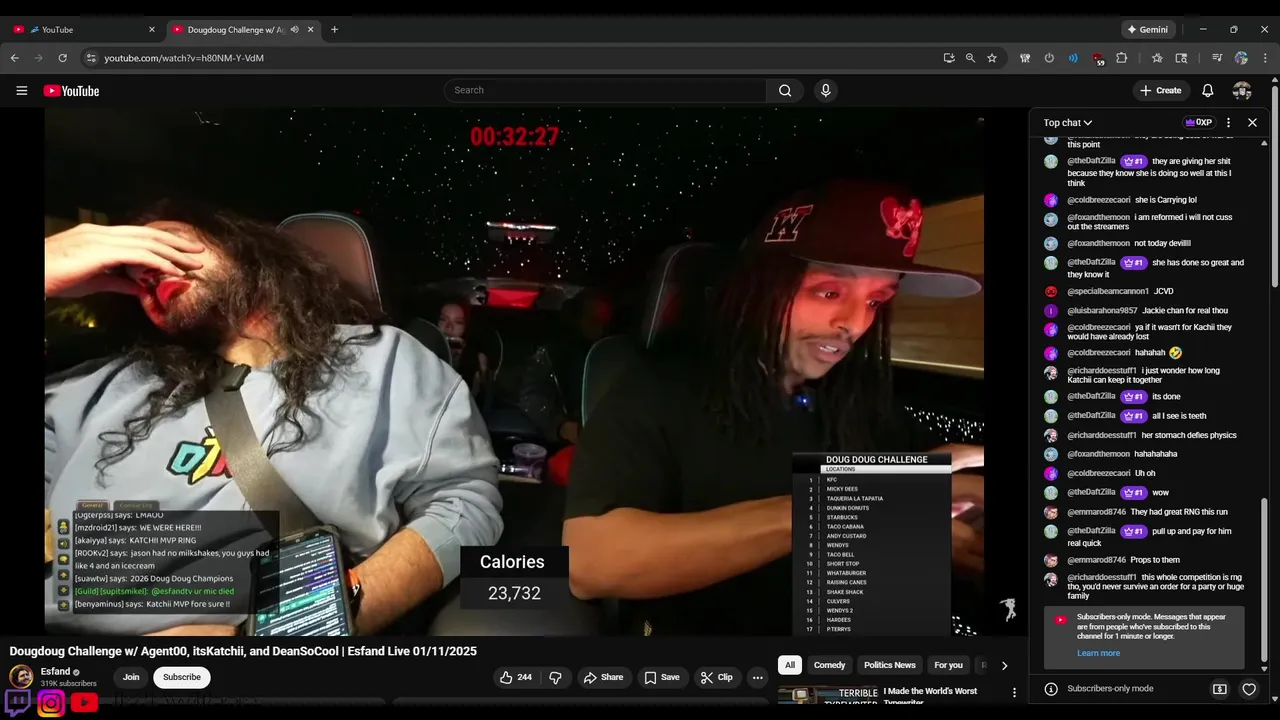1280x720 pixels.
Task: Bookmark this page with star
Action: 992,58
